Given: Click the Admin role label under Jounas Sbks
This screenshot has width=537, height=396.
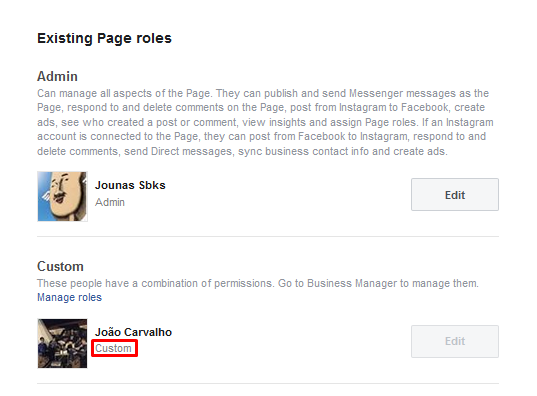Looking at the screenshot, I should tap(110, 202).
